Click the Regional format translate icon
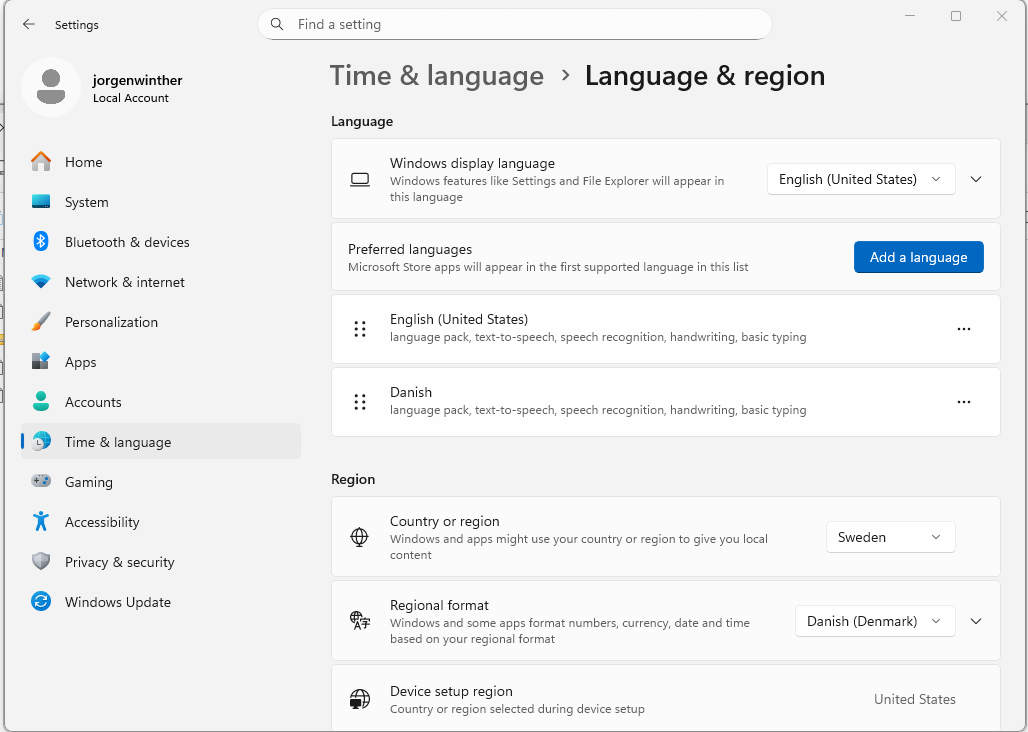The image size is (1028, 732). pos(360,621)
